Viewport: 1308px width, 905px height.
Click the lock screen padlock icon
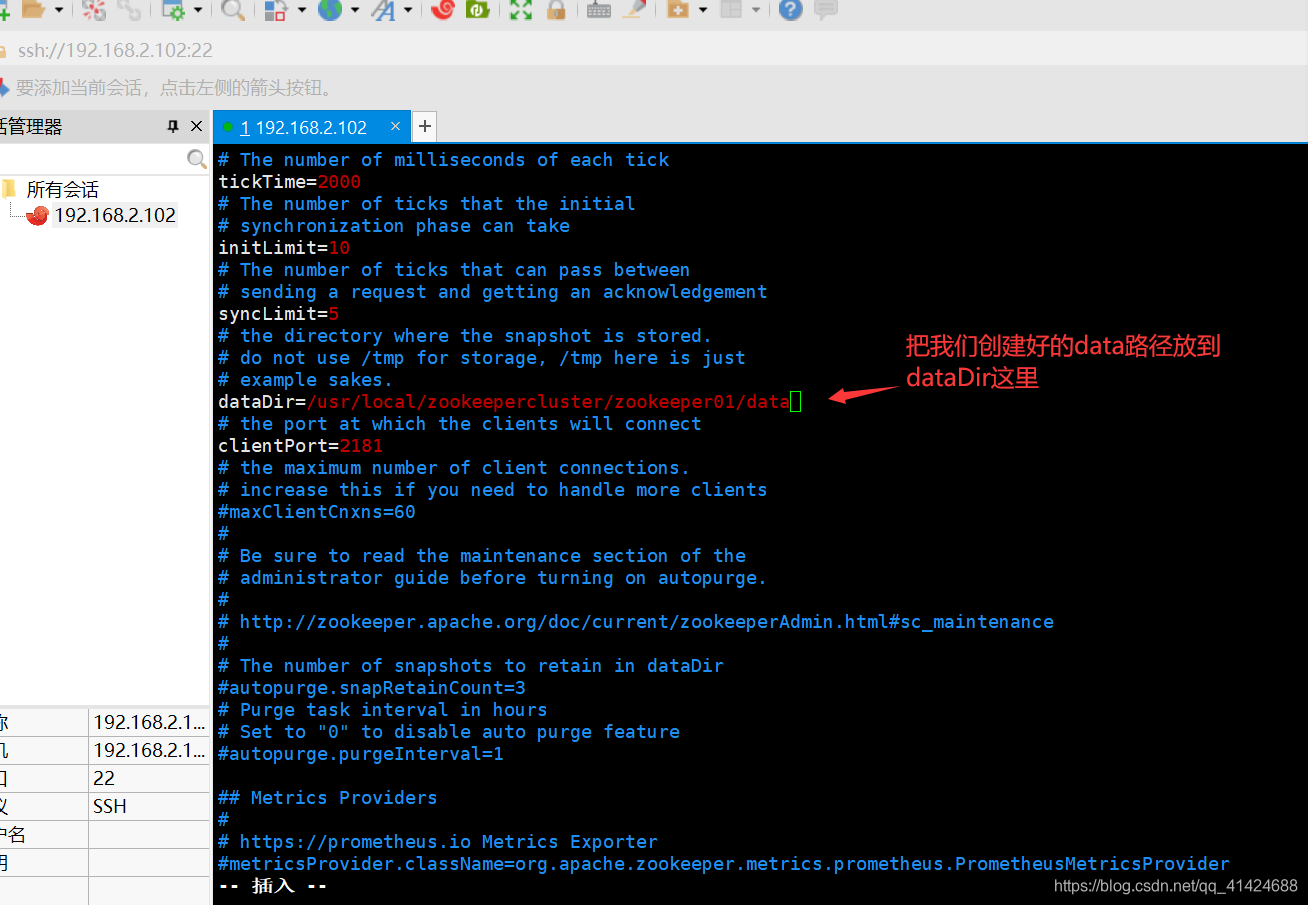pos(556,10)
